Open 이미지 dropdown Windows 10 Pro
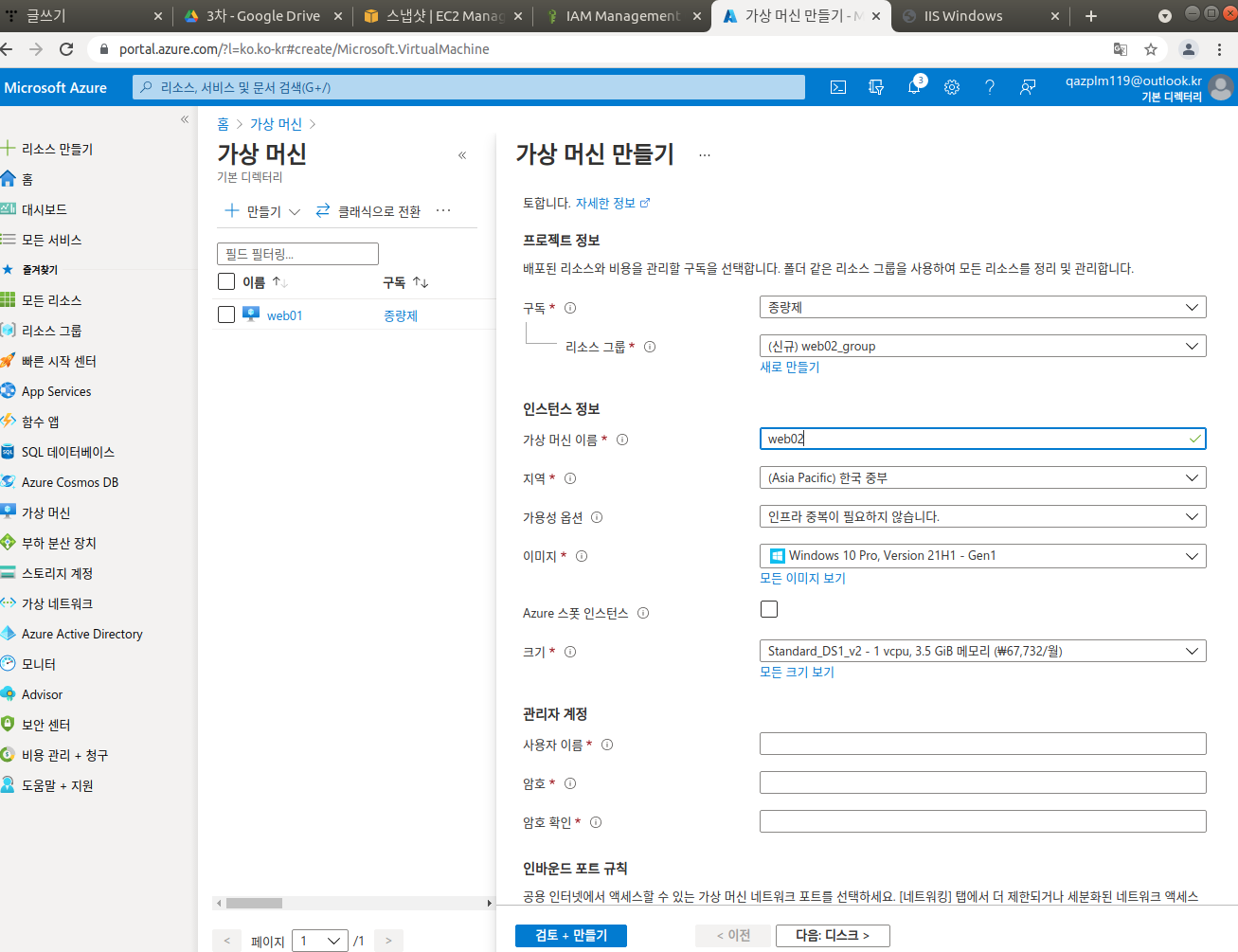The height and width of the screenshot is (952, 1238). (x=982, y=555)
